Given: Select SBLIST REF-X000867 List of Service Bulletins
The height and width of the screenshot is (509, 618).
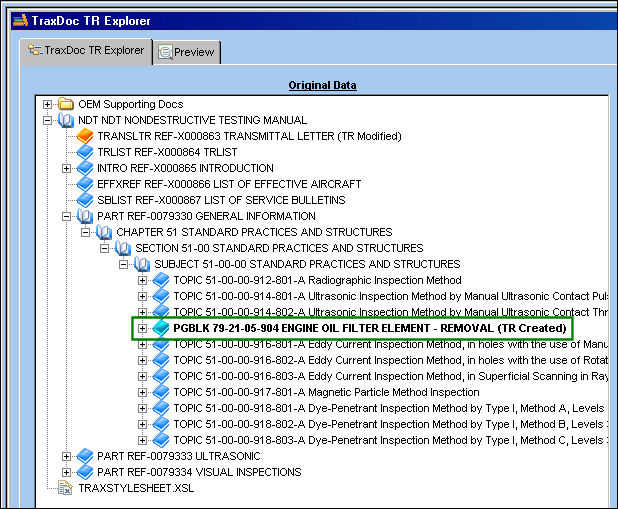Looking at the screenshot, I should (221, 200).
